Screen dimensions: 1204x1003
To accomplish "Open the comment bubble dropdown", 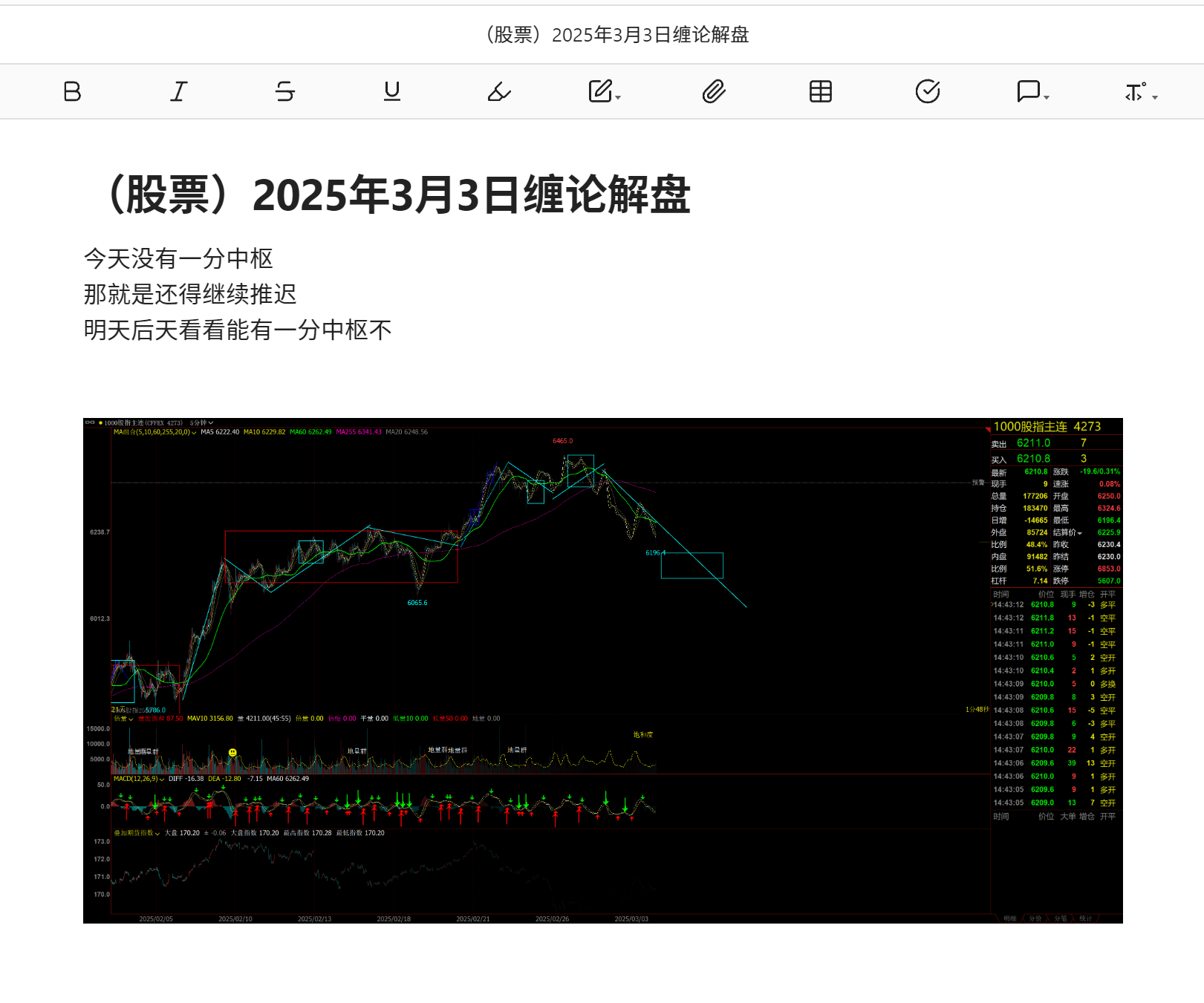I will [x=1033, y=91].
